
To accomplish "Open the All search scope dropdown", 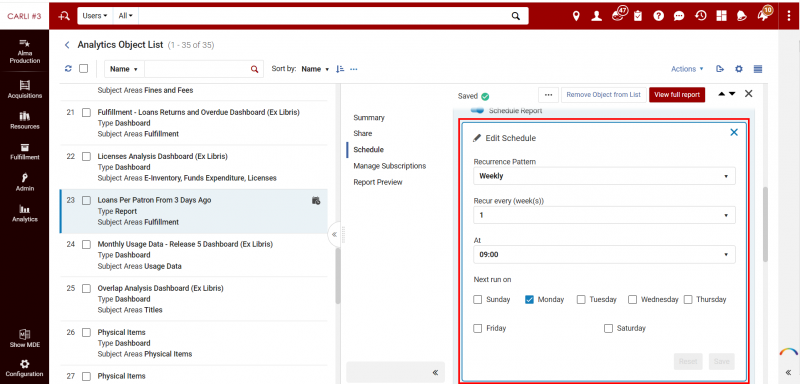I will (125, 16).
